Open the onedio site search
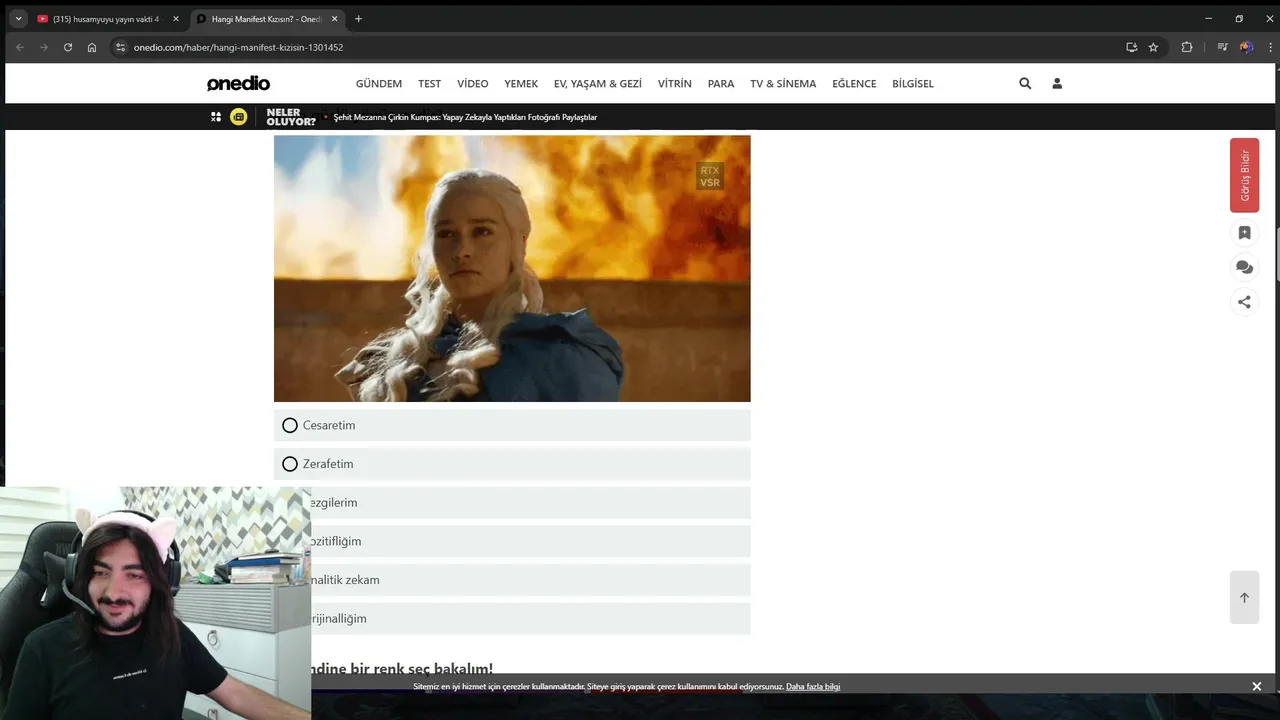 click(1025, 84)
